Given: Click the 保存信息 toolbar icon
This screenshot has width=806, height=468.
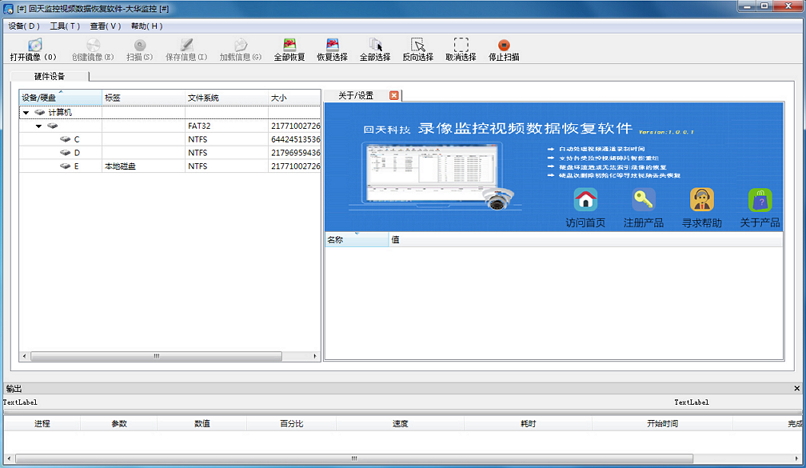Looking at the screenshot, I should [x=187, y=45].
